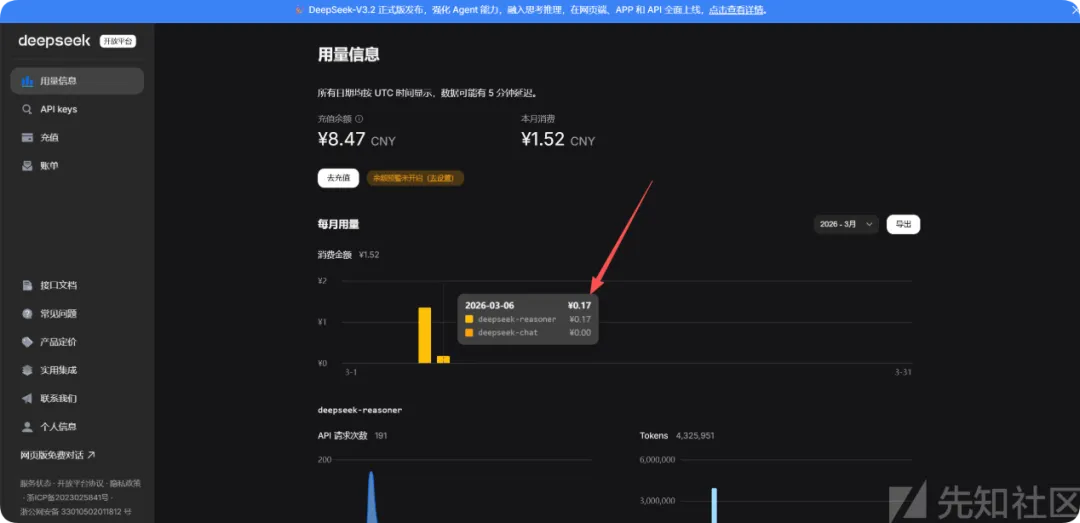1080x523 pixels.
Task: Click the 实用集成 stack icon
Action: point(28,370)
